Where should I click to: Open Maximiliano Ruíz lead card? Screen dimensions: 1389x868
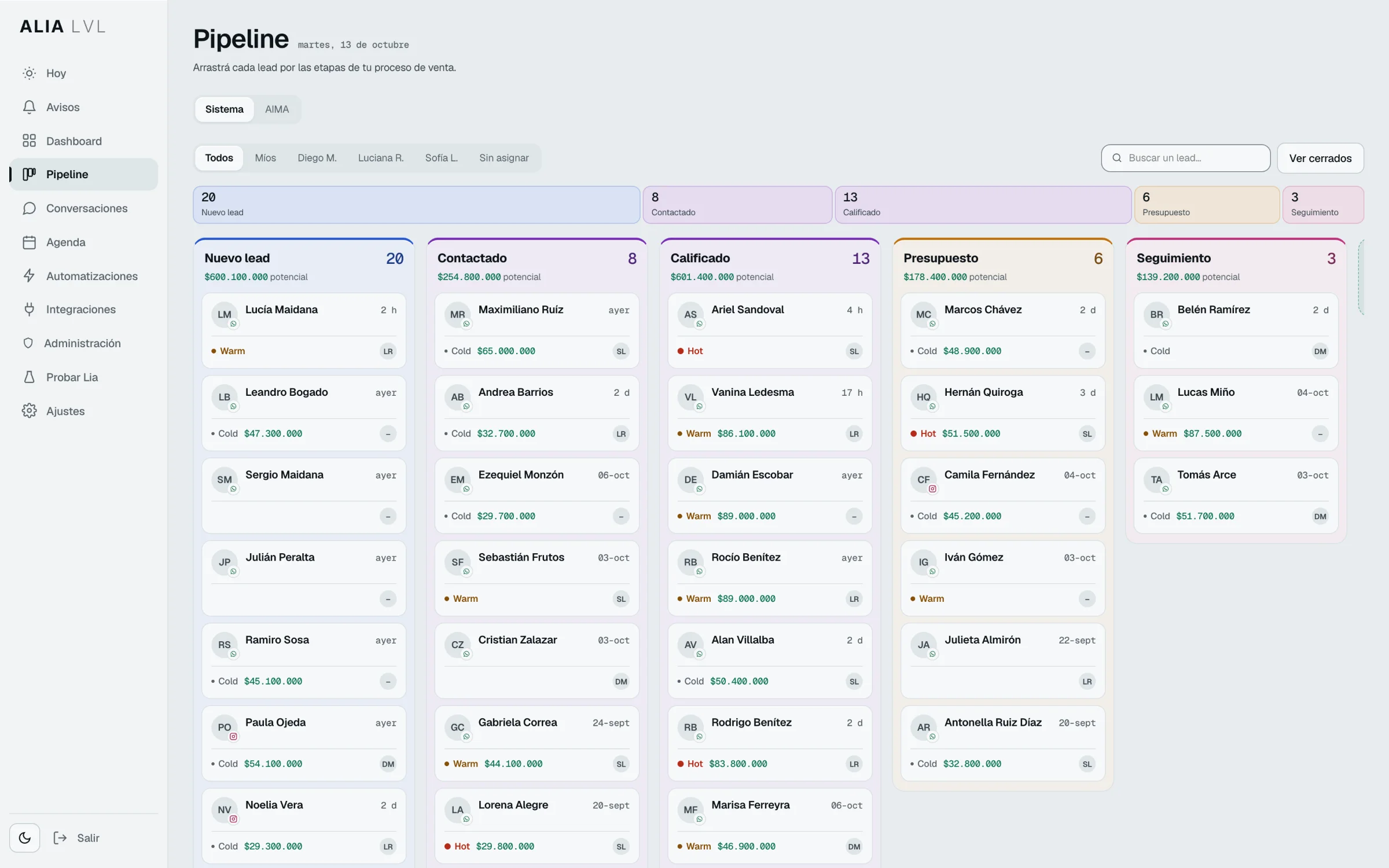(x=537, y=330)
